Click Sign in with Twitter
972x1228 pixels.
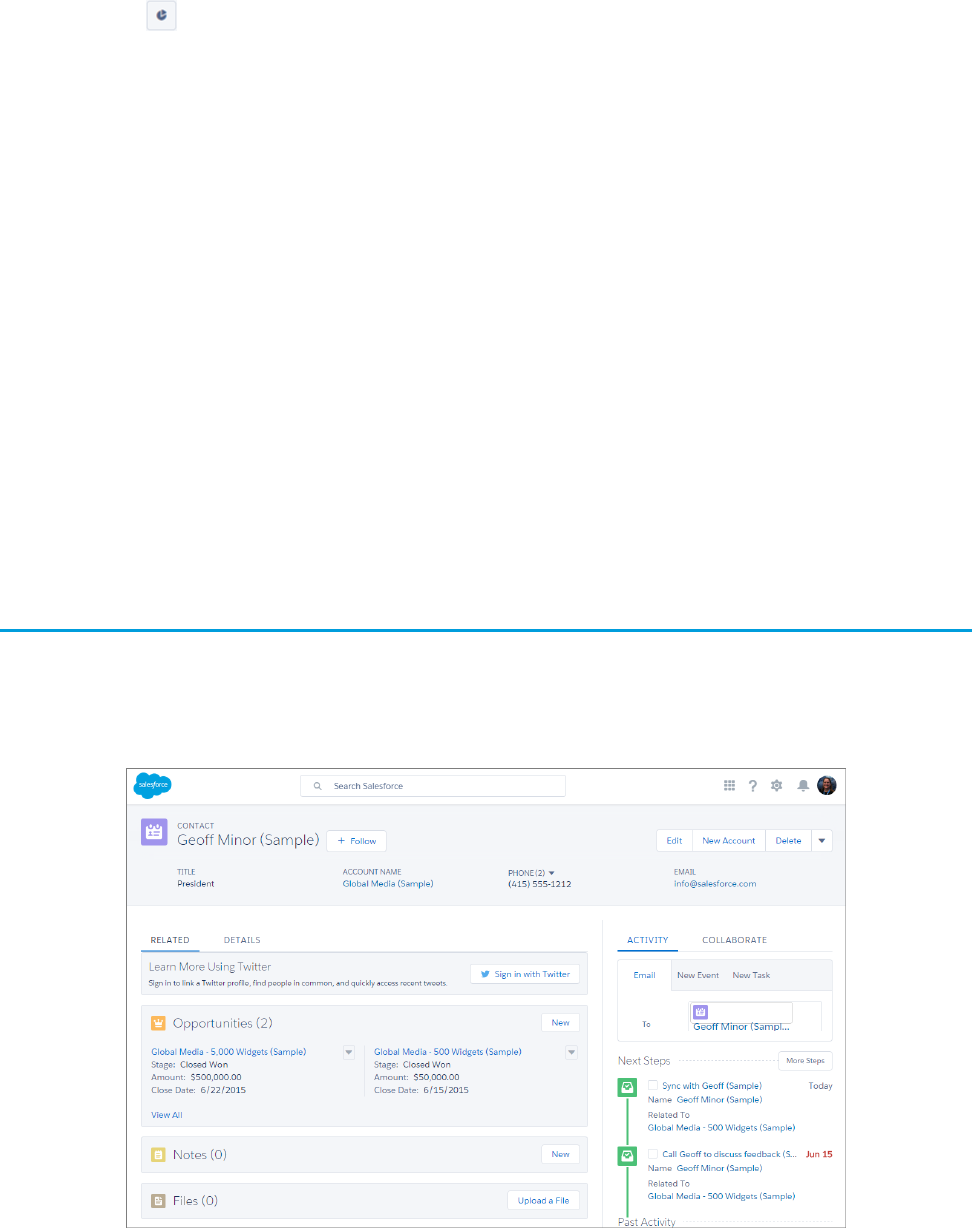[x=525, y=974]
